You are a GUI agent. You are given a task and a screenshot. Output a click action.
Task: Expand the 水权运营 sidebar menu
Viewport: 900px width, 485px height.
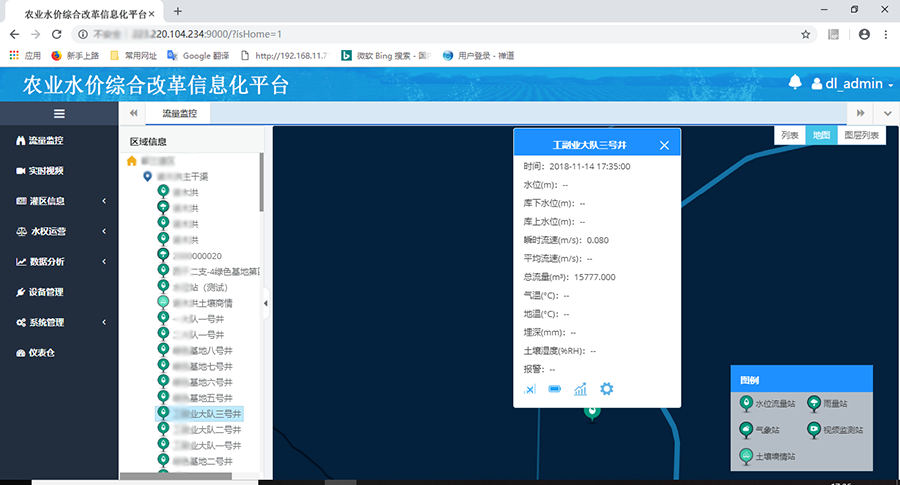[x=59, y=231]
